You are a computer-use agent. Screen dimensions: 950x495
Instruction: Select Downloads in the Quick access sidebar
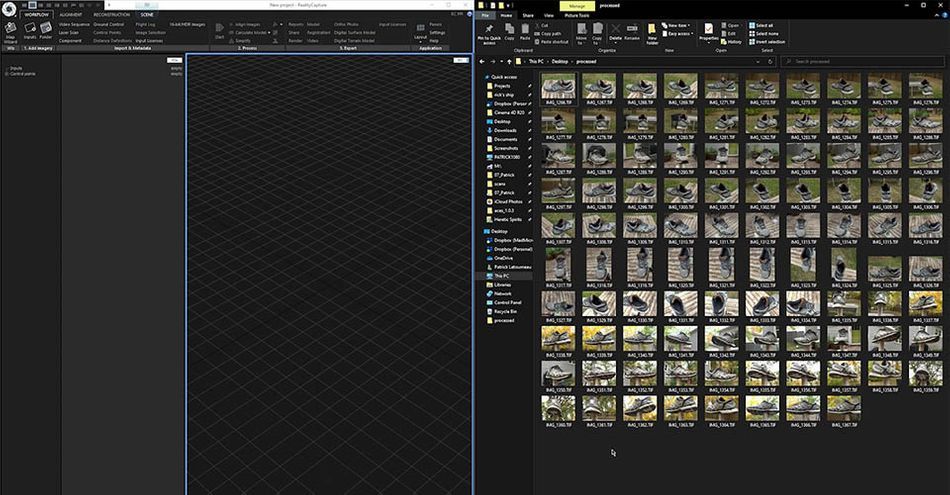click(x=505, y=130)
